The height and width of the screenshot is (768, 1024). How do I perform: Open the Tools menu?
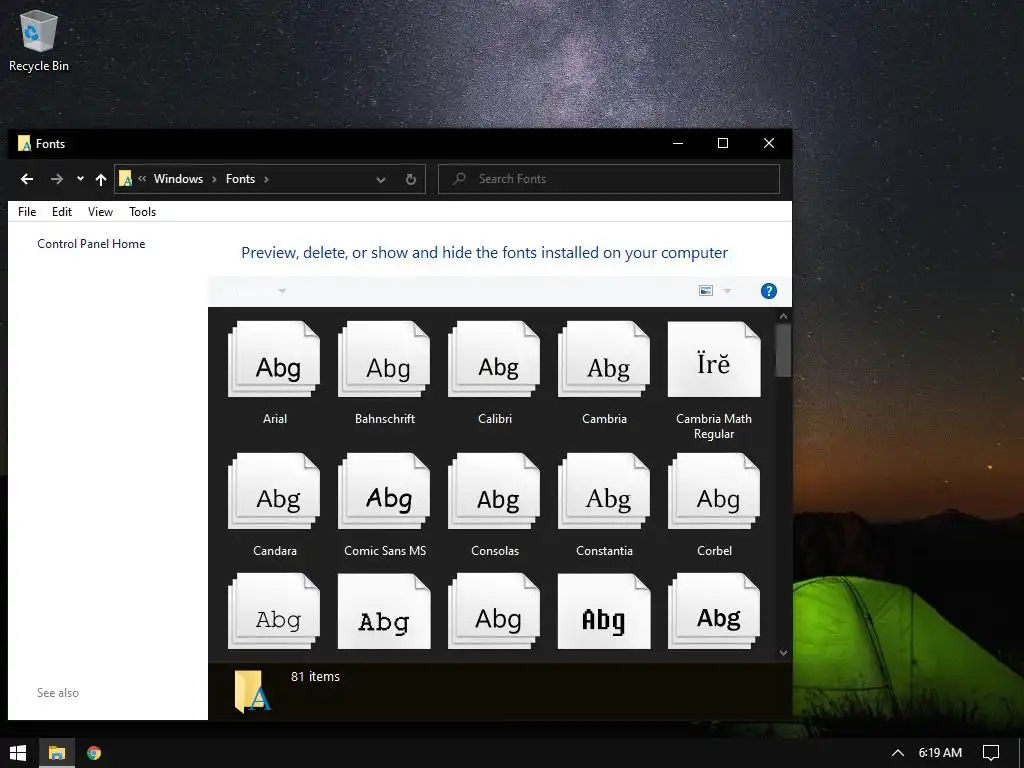click(142, 212)
